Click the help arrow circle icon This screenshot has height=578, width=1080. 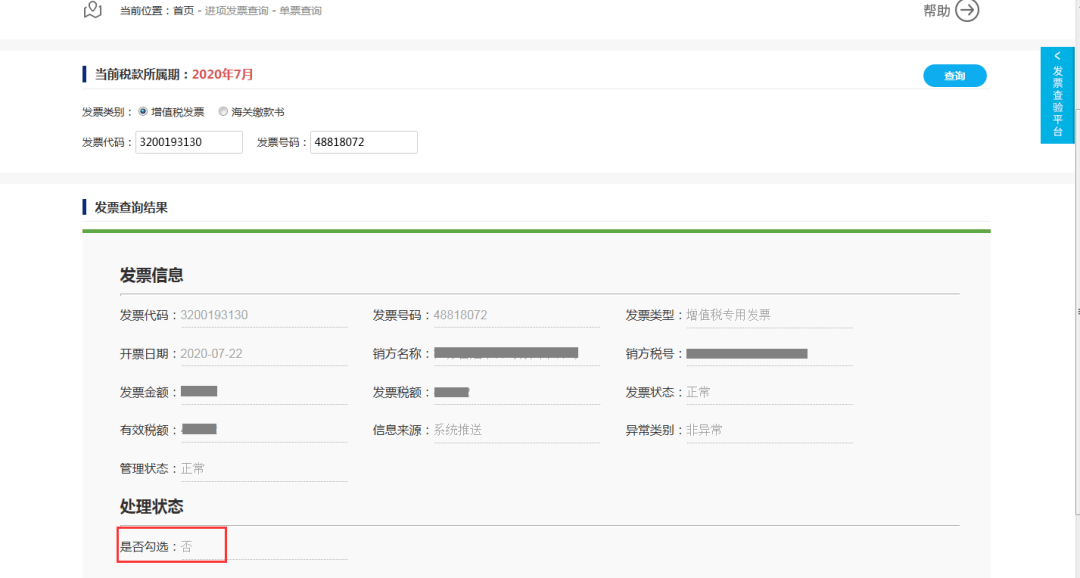tap(967, 10)
